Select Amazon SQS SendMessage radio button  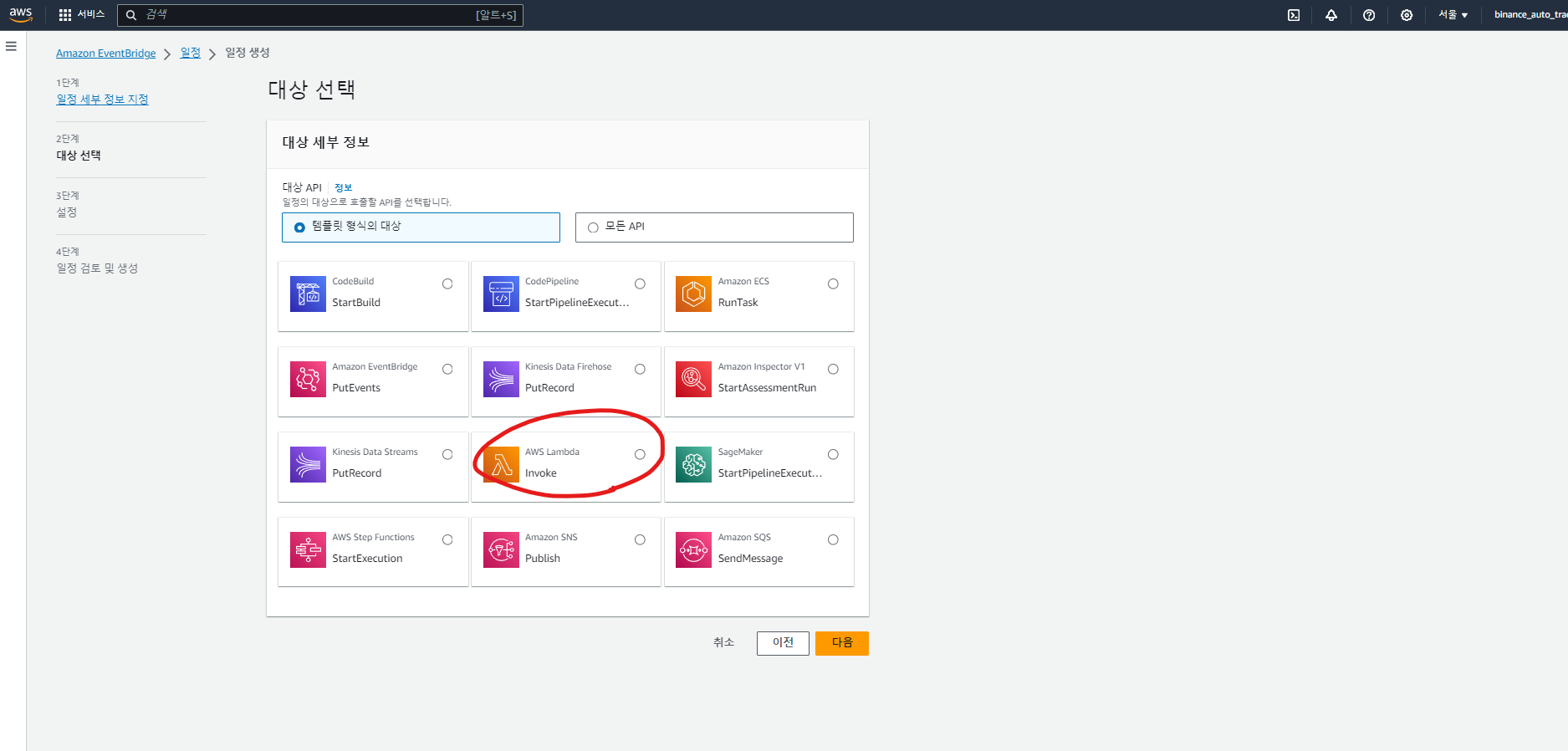[x=833, y=540]
